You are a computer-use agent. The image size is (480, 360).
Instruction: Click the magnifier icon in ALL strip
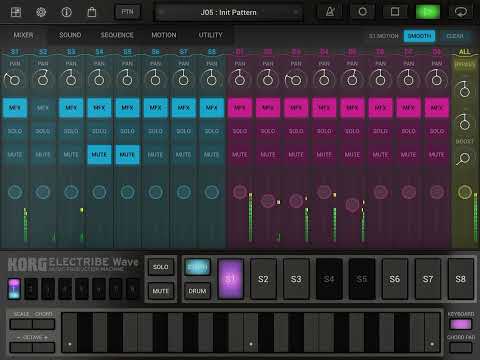(x=464, y=159)
